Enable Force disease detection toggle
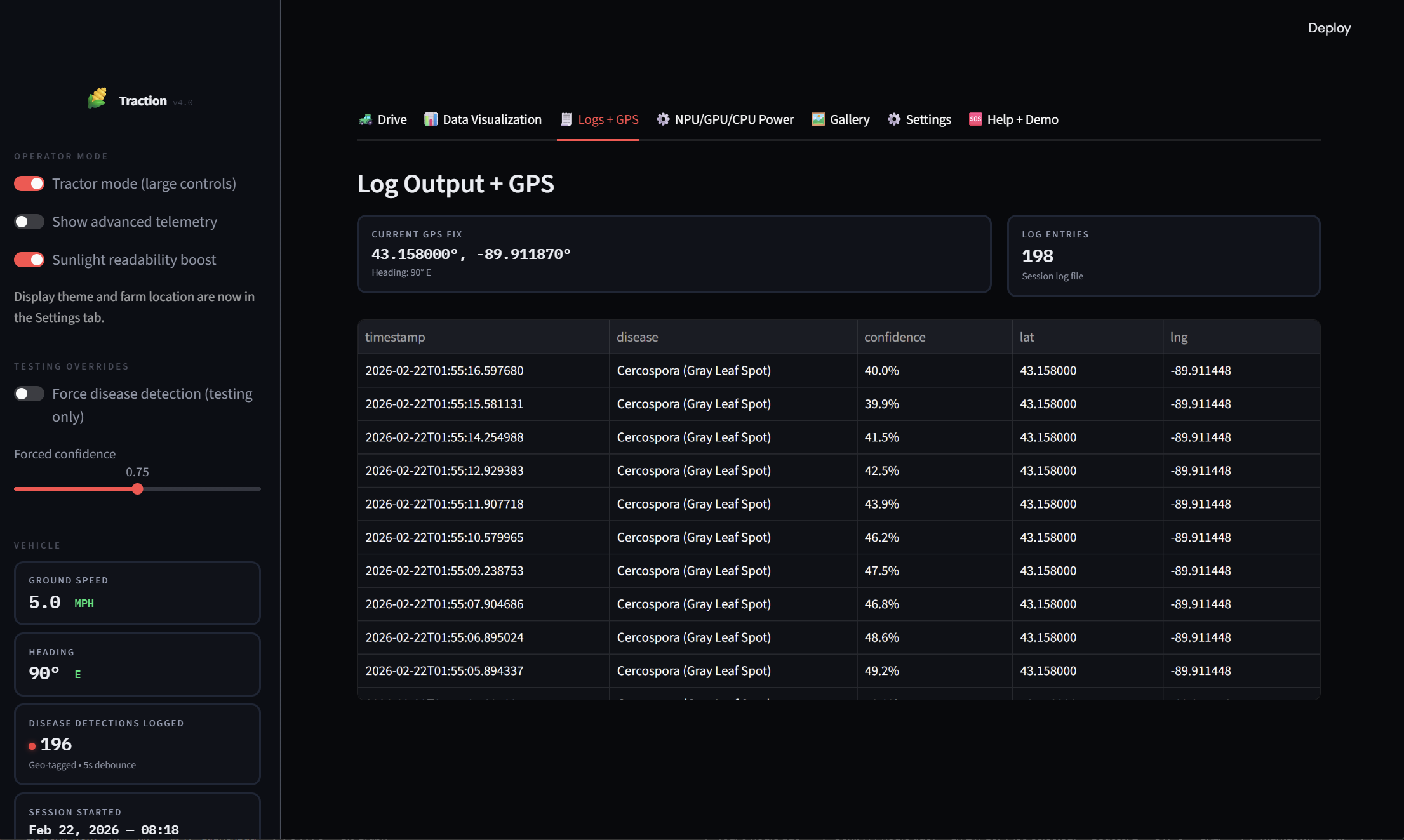 pyautogui.click(x=29, y=394)
